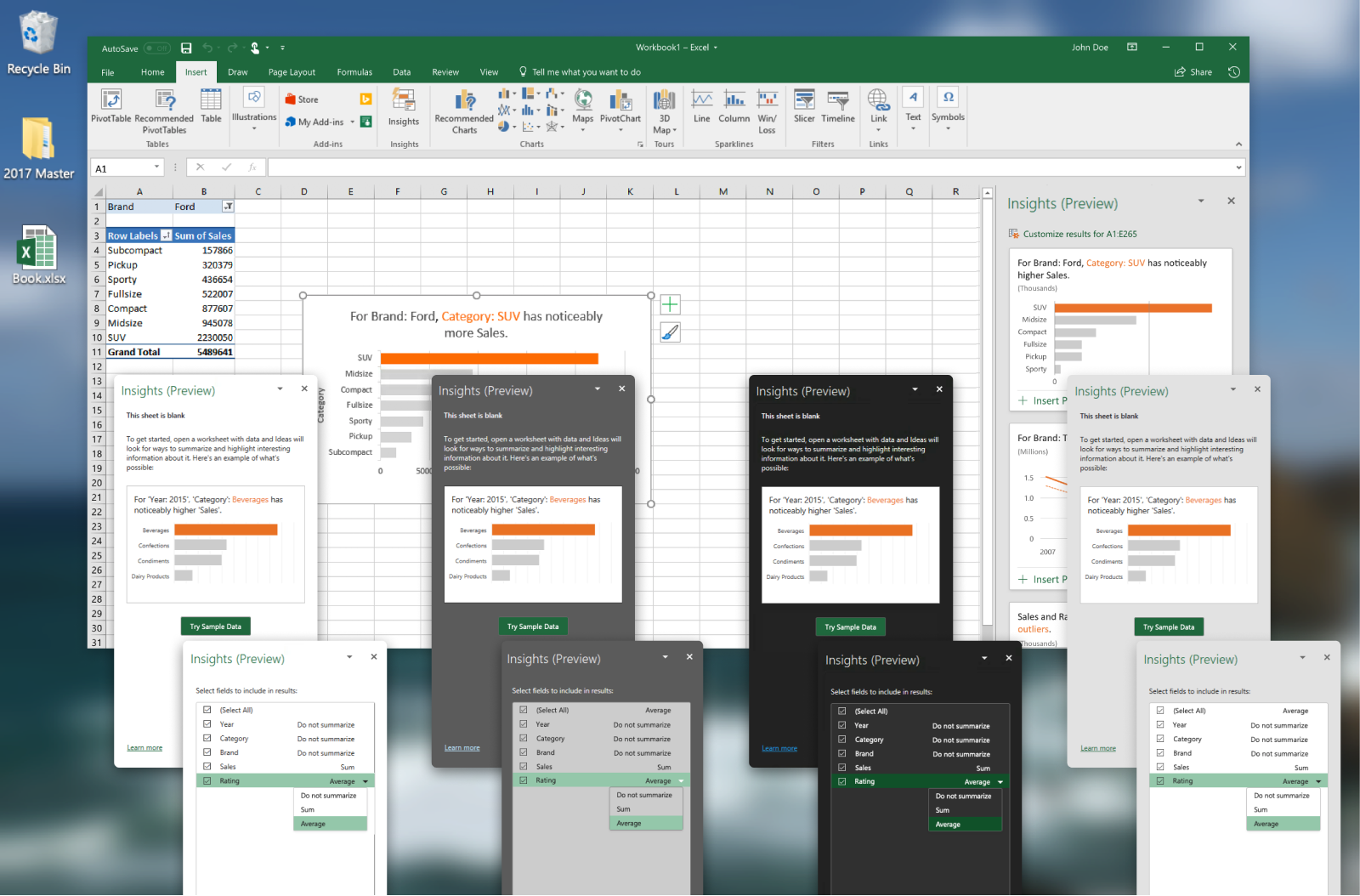Click the Link icon in the ribbon
This screenshot has width=1360, height=896.
click(878, 99)
